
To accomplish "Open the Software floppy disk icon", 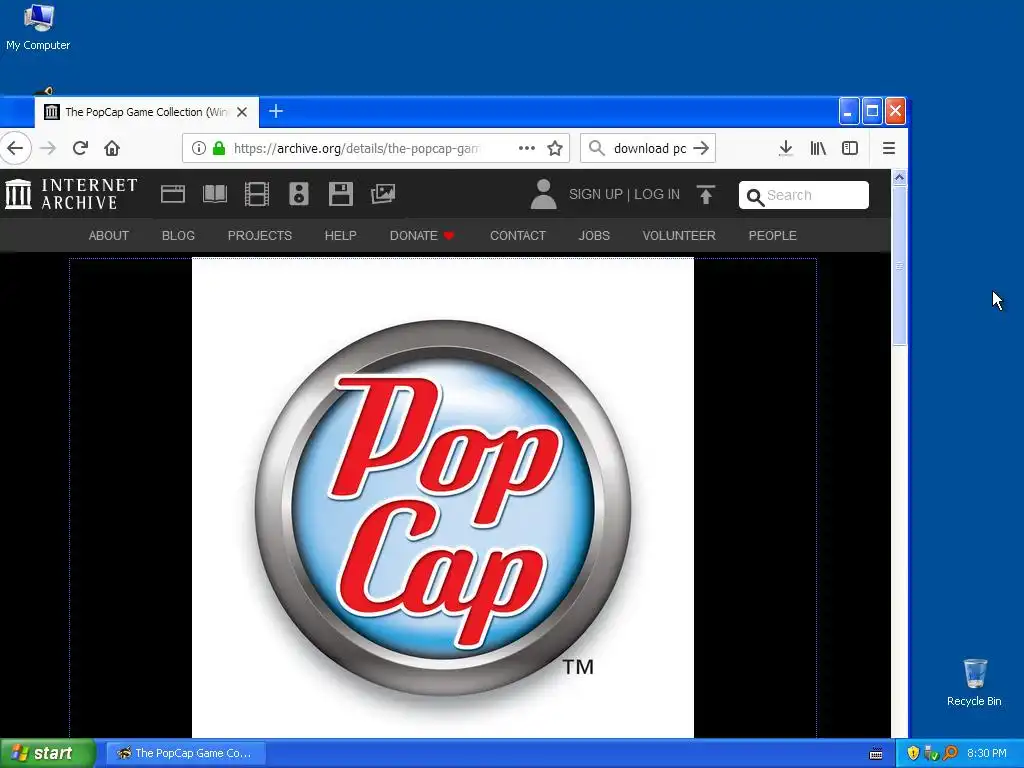I will pos(340,194).
